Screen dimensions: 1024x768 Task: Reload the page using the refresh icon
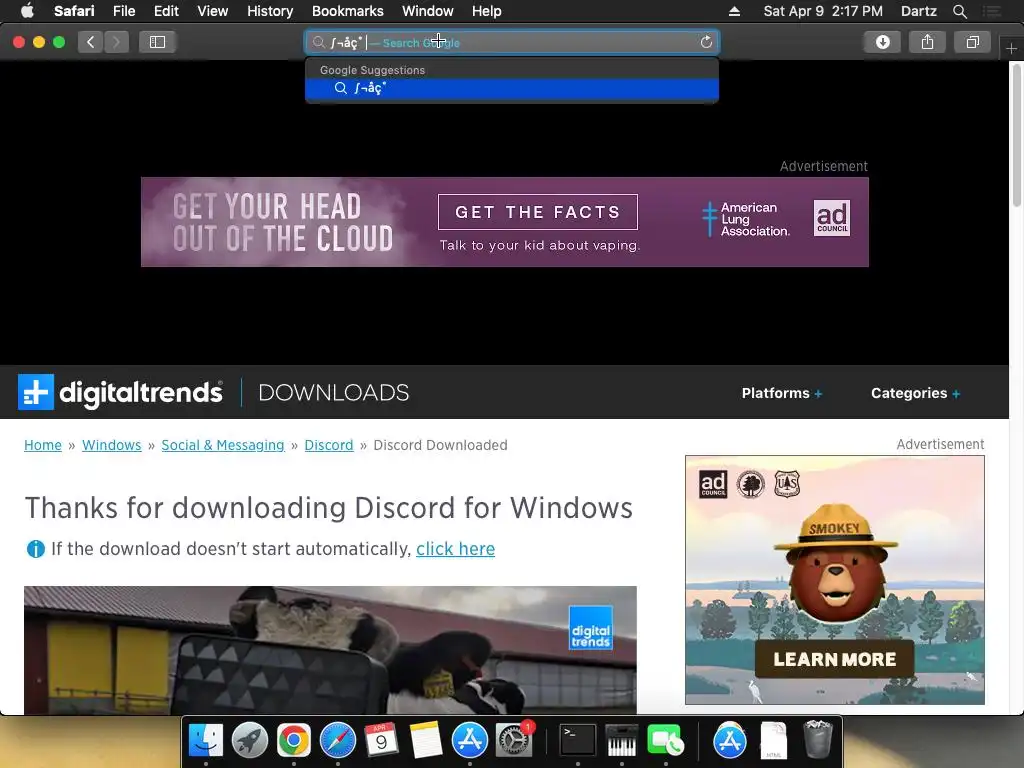706,42
